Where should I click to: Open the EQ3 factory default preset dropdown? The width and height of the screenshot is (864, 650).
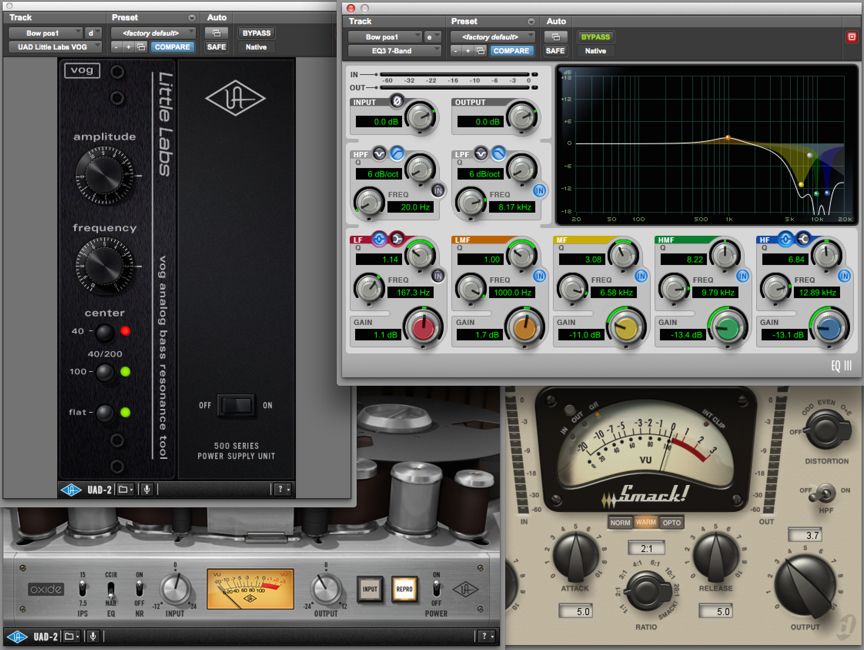coord(491,36)
